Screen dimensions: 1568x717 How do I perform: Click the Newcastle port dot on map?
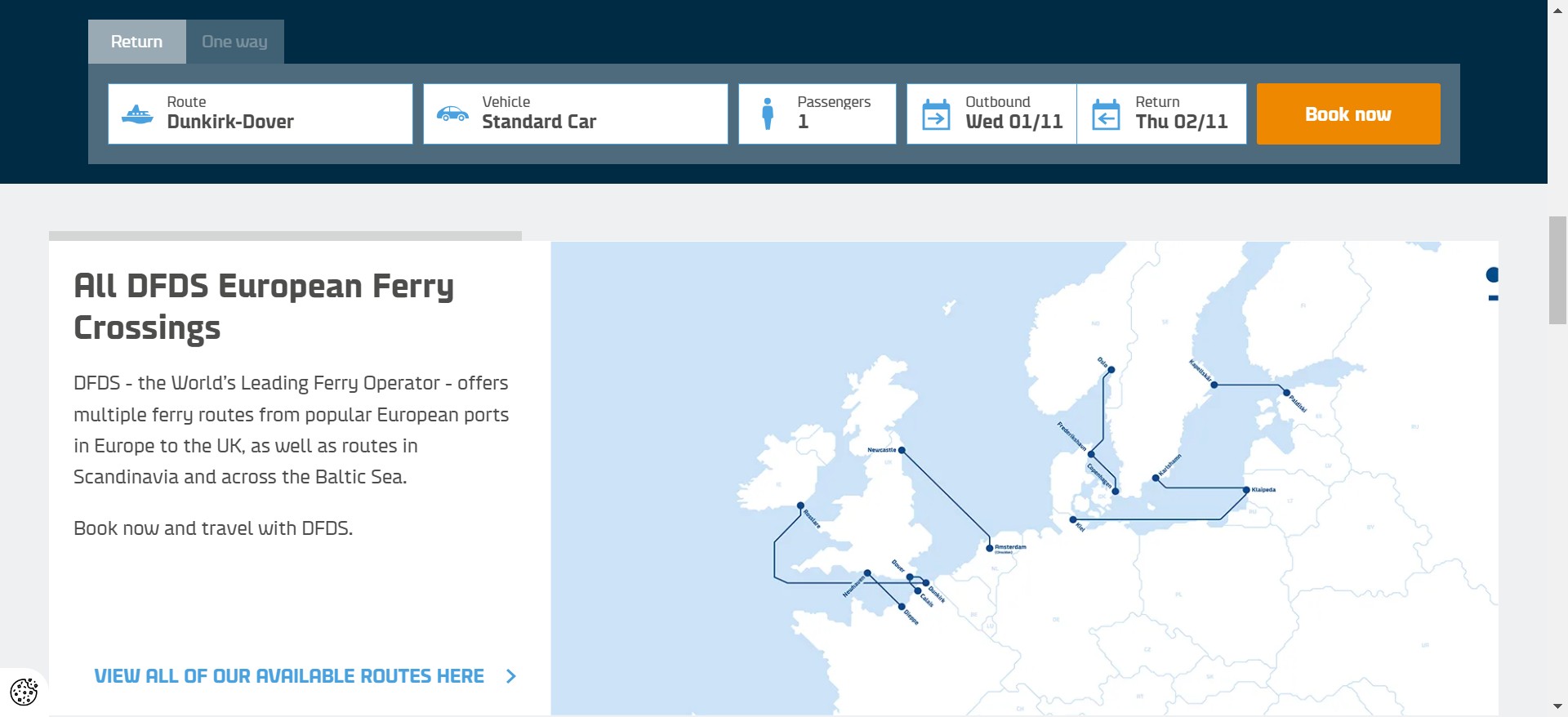(x=902, y=450)
